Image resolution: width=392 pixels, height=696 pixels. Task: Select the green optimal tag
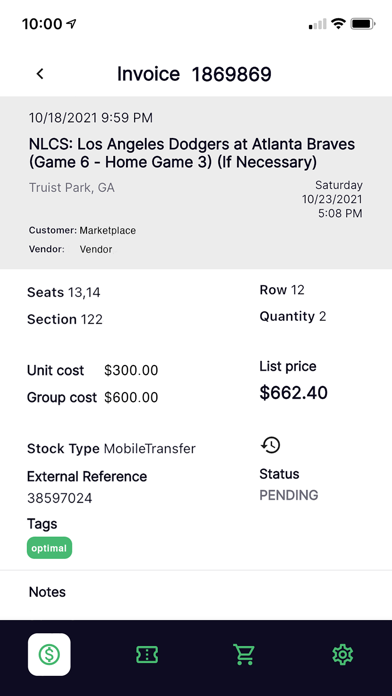pos(49,548)
